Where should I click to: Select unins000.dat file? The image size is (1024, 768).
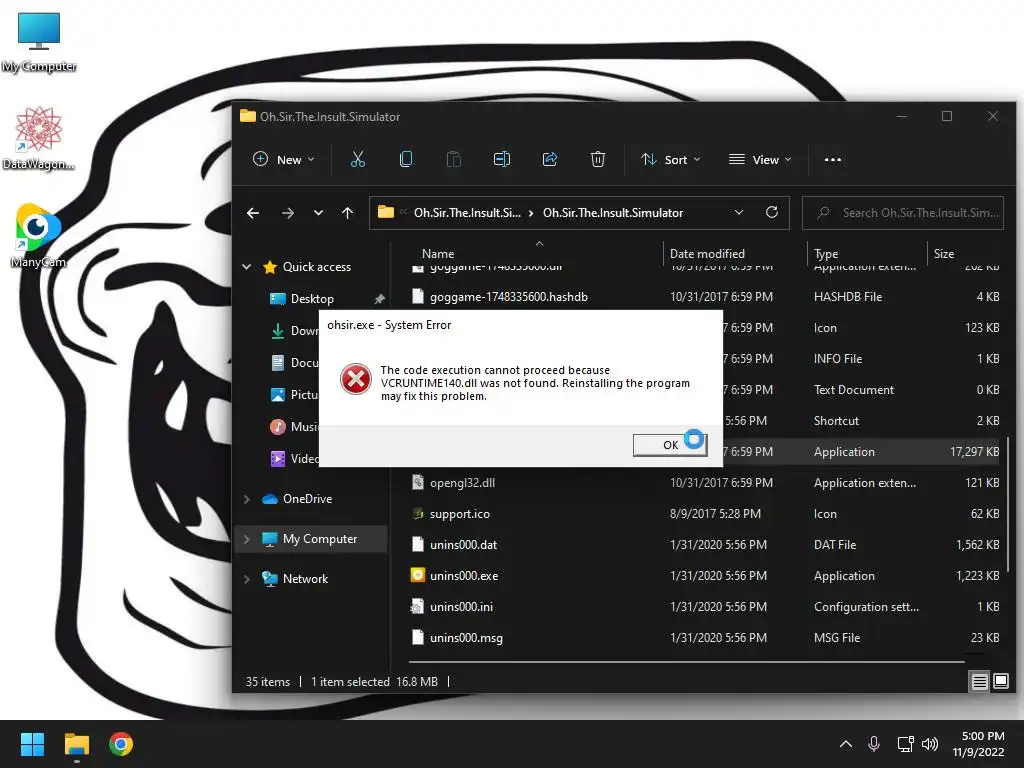[705, 545]
